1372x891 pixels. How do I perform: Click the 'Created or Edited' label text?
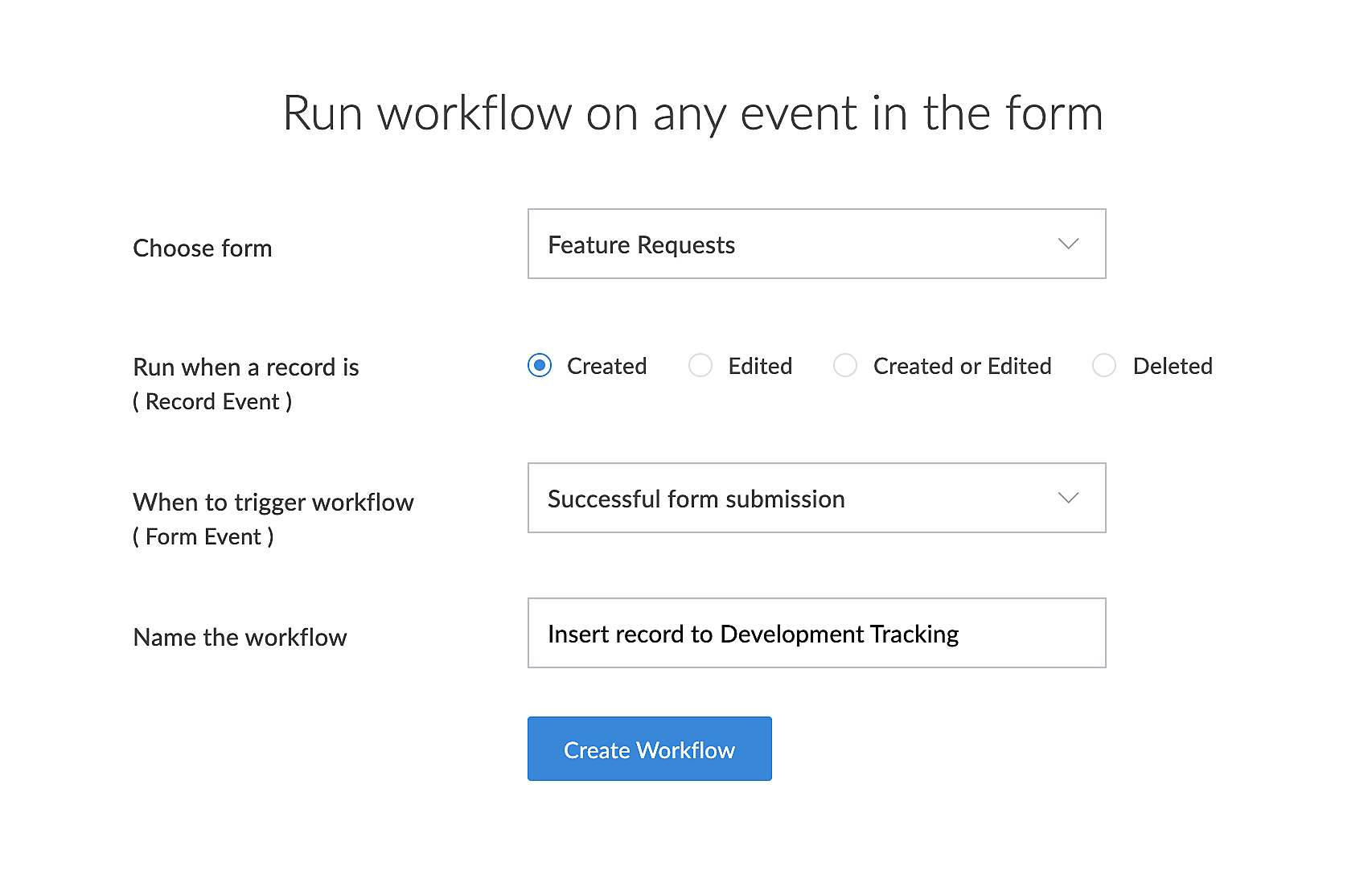(x=962, y=367)
